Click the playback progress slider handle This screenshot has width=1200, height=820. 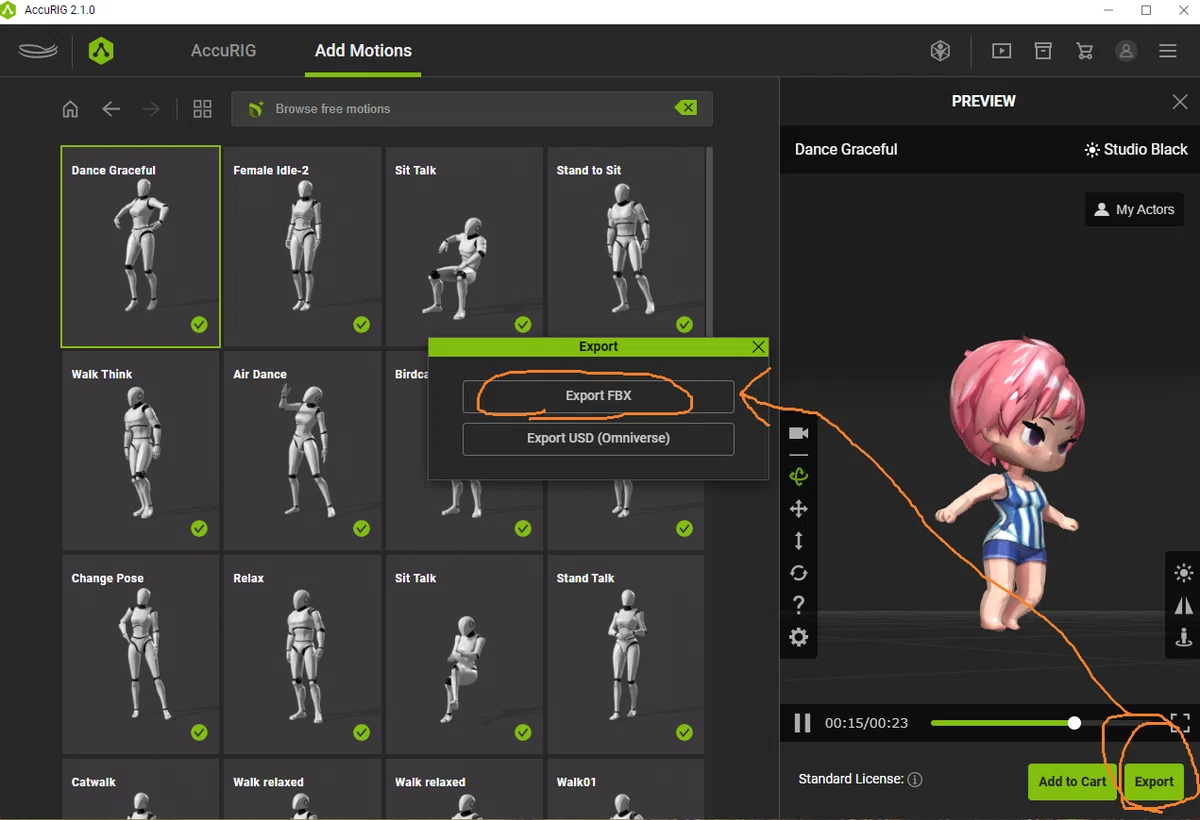coord(1074,722)
